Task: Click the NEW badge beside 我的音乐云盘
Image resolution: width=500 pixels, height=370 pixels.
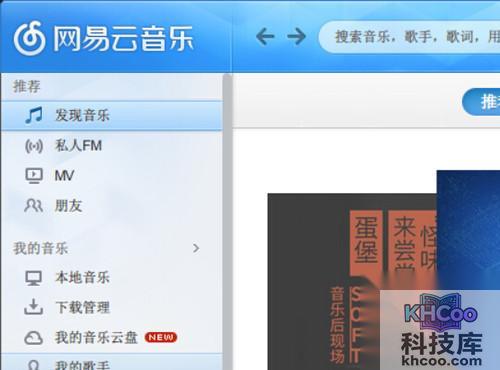Action: [x=161, y=337]
